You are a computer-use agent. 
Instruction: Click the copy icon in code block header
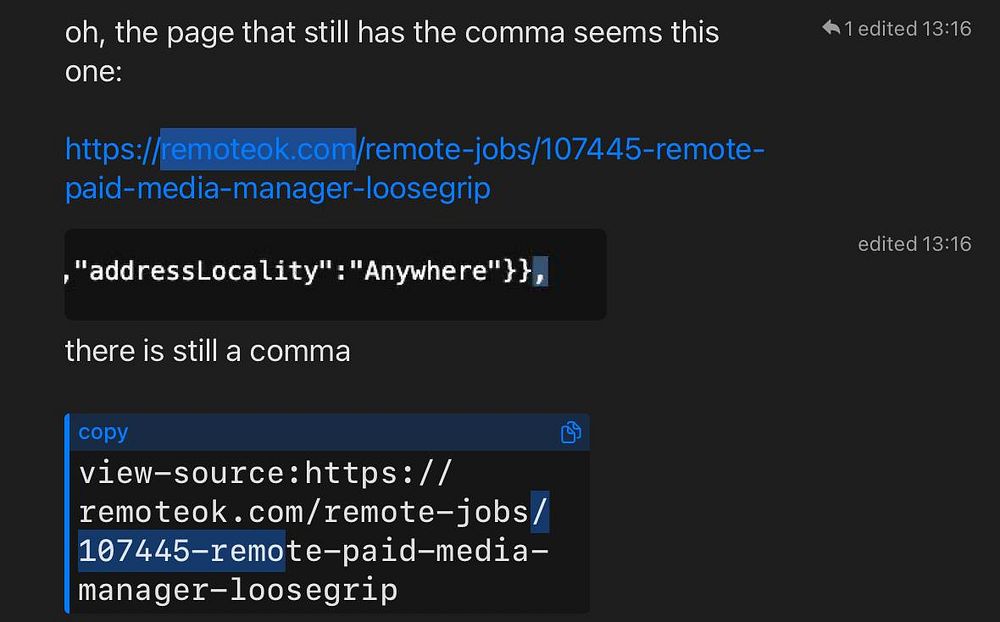pos(570,432)
